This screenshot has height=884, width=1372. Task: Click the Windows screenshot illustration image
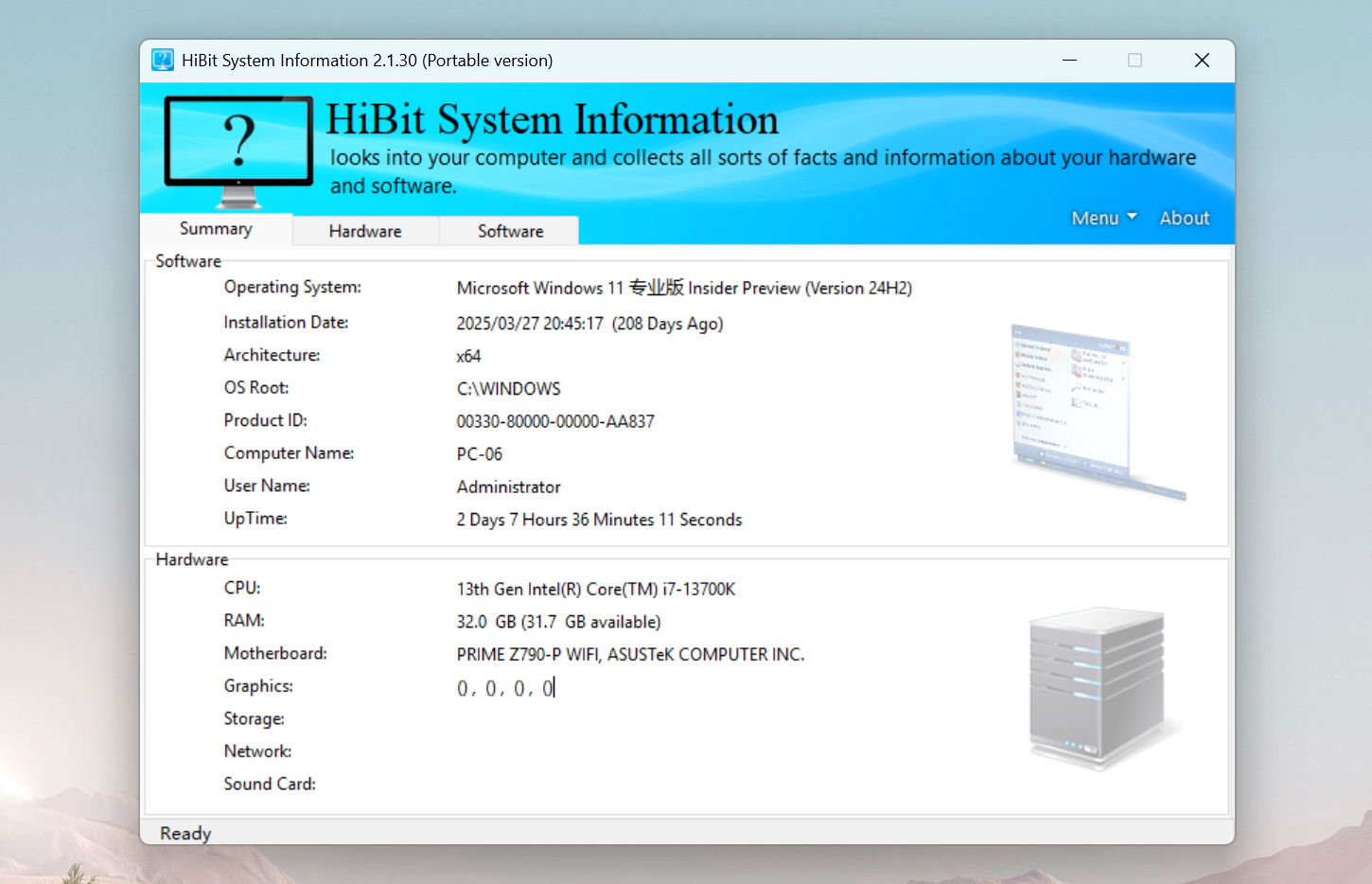click(1096, 410)
